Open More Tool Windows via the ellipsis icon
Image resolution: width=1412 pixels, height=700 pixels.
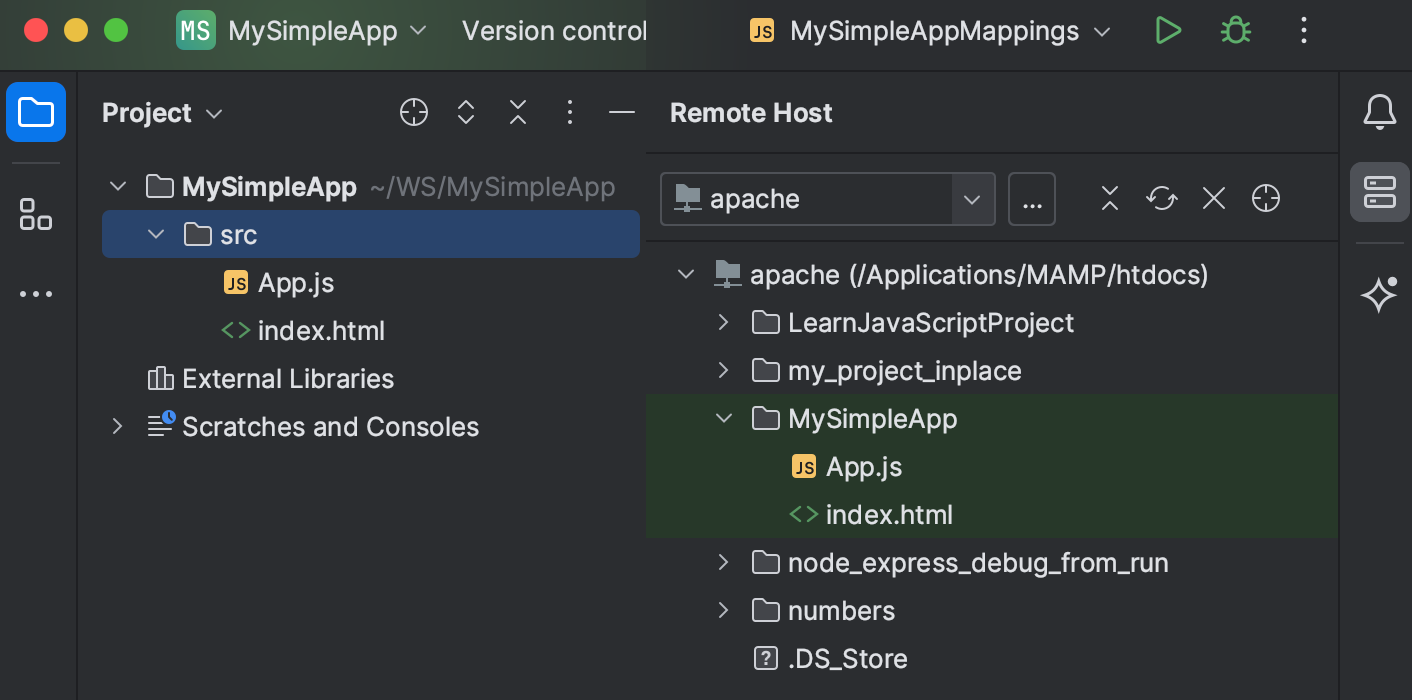pyautogui.click(x=36, y=293)
